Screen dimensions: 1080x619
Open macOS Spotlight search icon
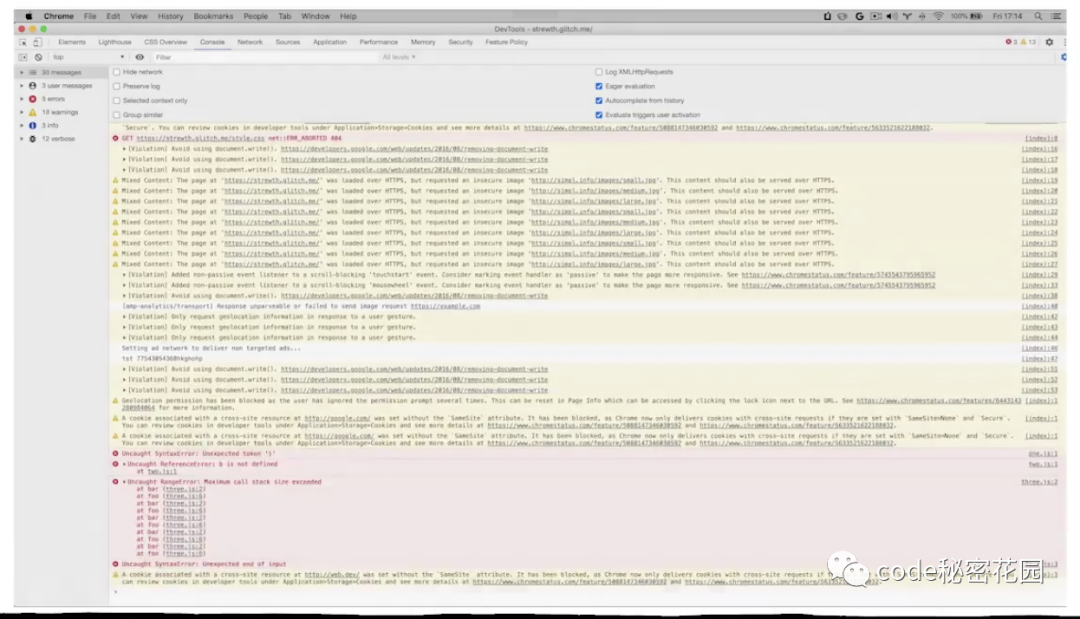point(1038,16)
